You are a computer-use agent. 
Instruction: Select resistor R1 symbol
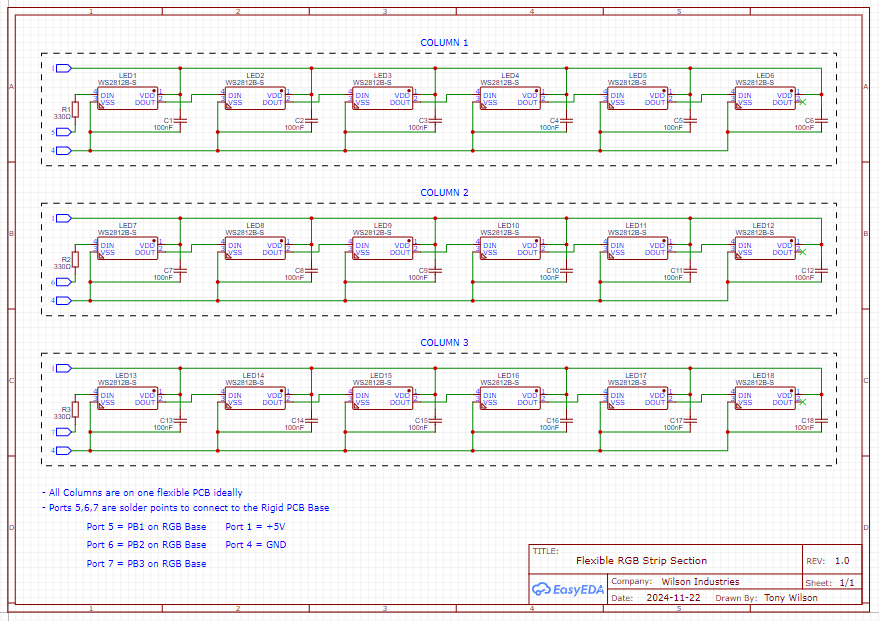pos(75,109)
